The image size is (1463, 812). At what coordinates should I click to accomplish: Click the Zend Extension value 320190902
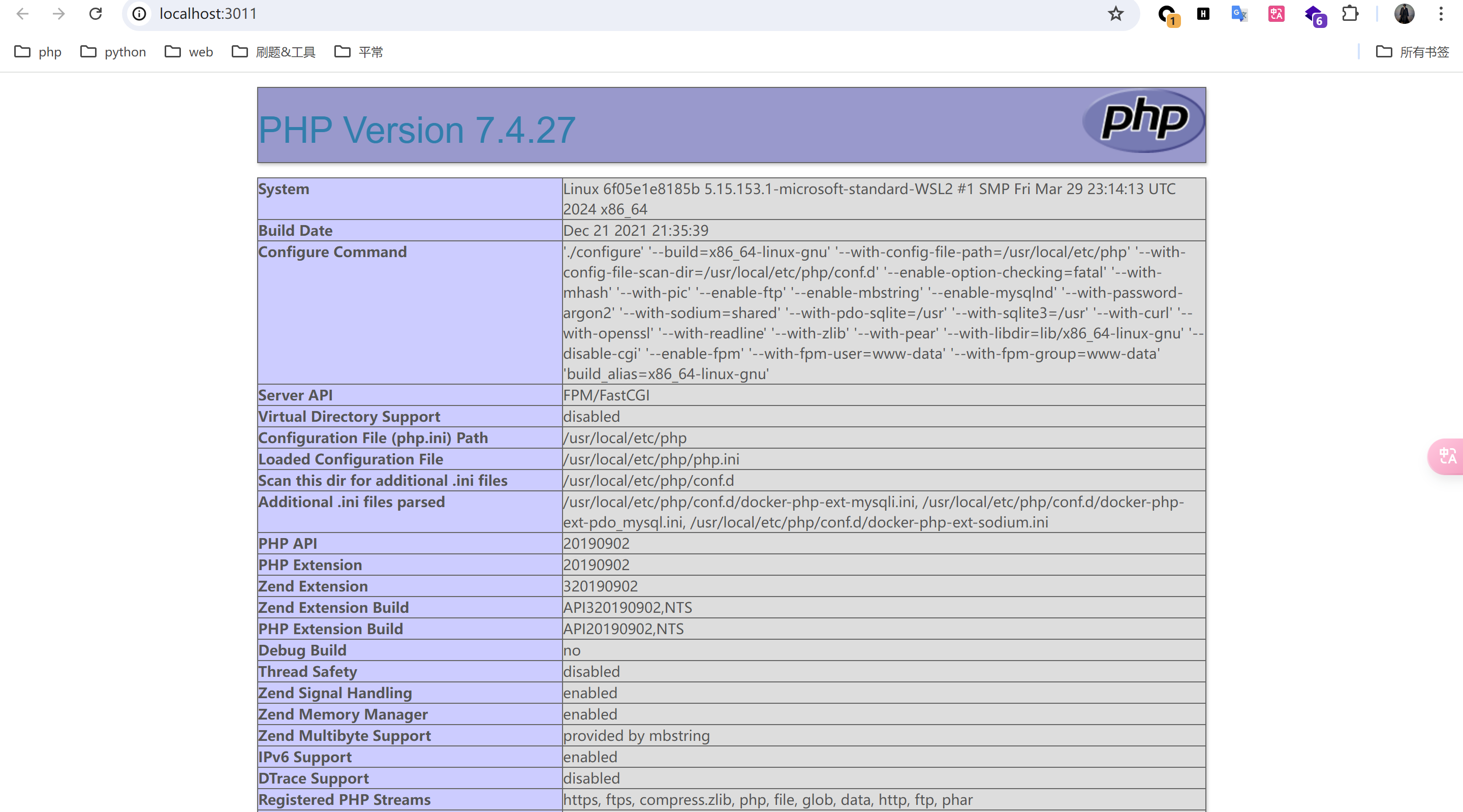(600, 586)
